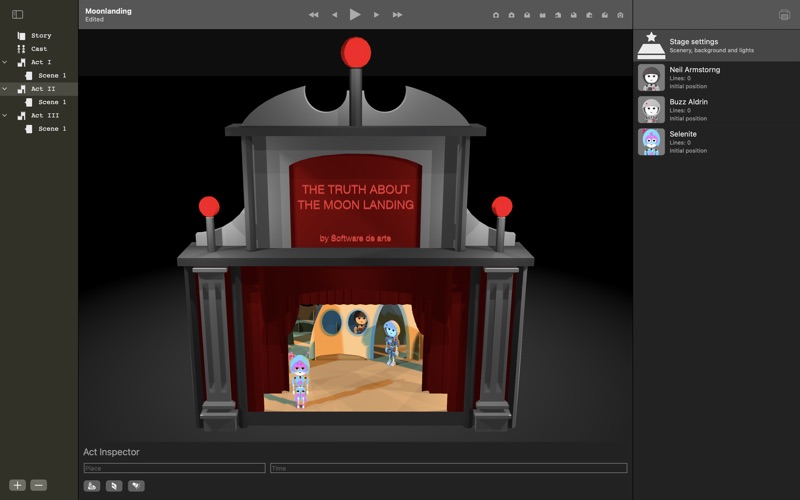Select Neil Armstorng's avatar thumbnail
This screenshot has width=800, height=500.
coord(651,78)
